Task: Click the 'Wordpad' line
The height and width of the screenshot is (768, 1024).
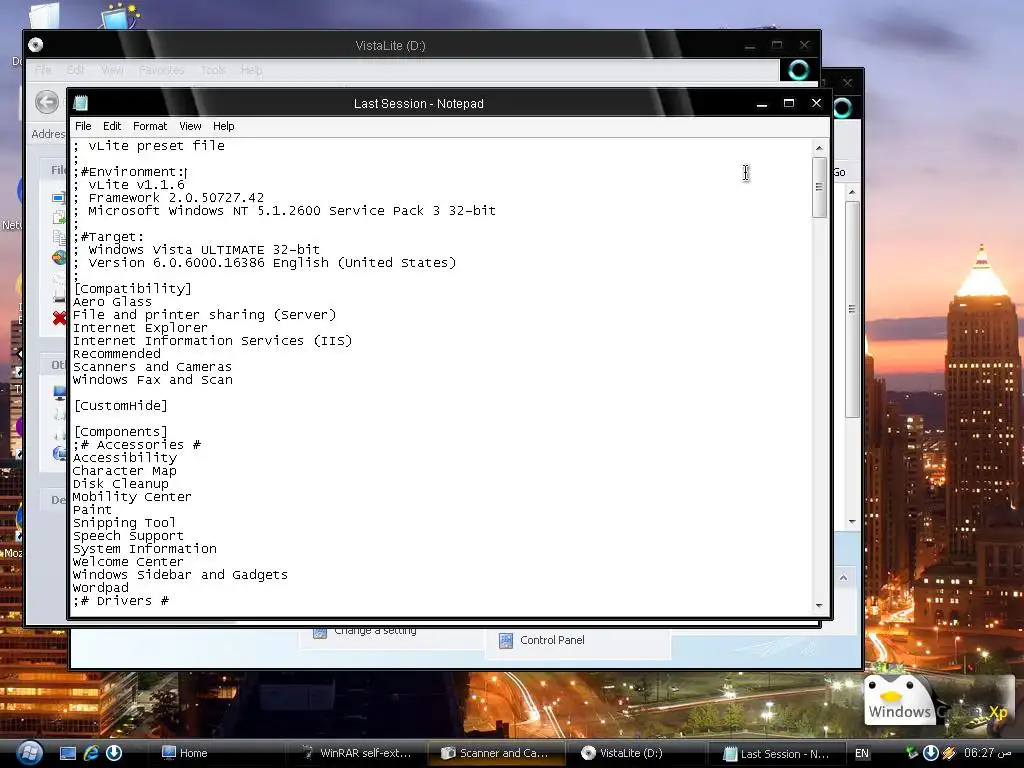Action: 101,588
